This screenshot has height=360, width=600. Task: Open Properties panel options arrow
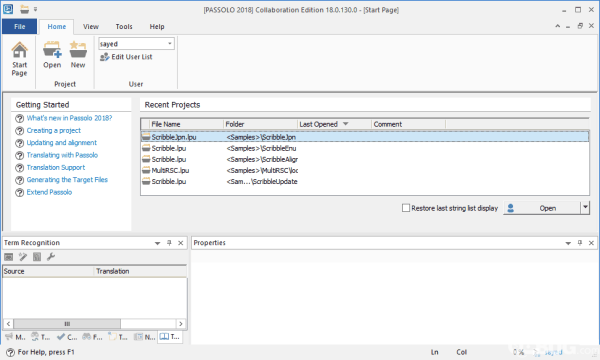(568, 243)
